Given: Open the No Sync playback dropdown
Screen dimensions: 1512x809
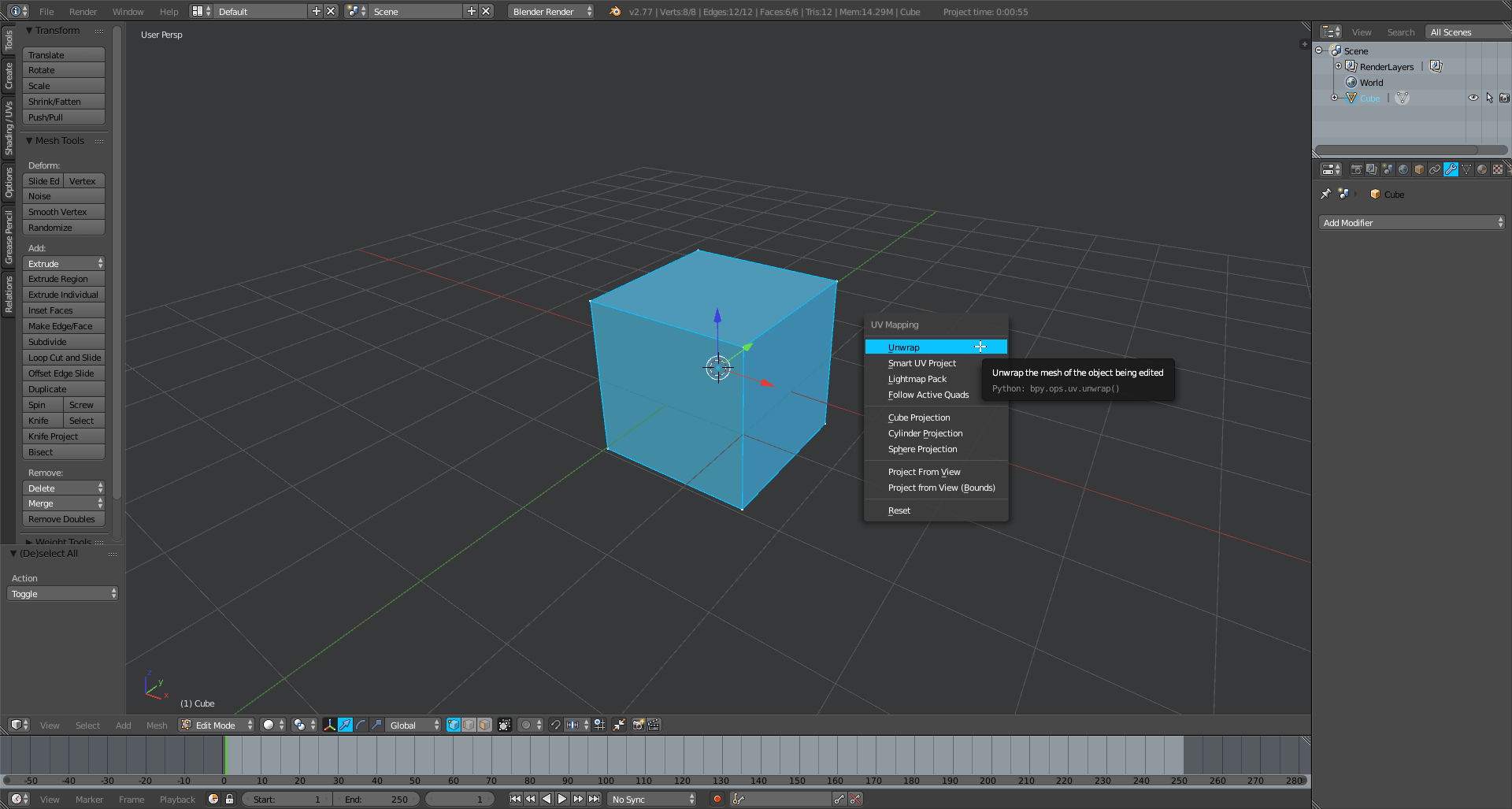Looking at the screenshot, I should coord(653,799).
